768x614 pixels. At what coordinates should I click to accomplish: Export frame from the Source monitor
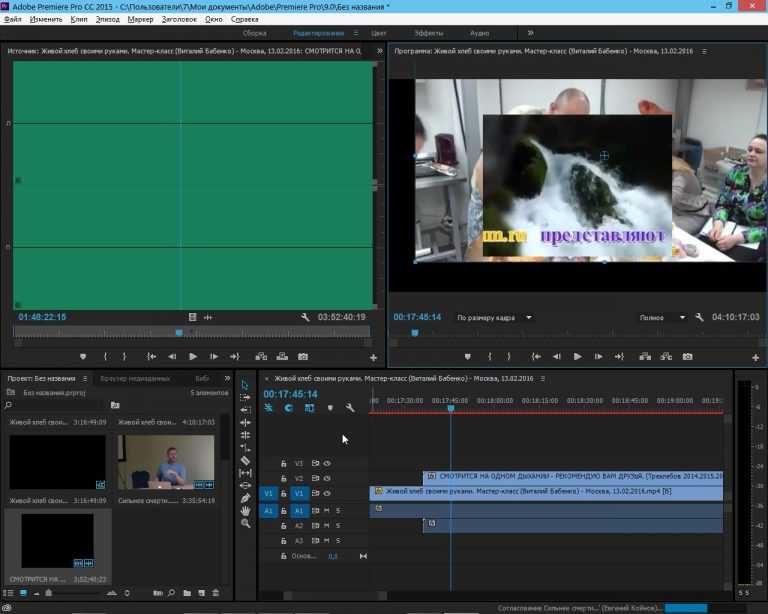point(303,357)
